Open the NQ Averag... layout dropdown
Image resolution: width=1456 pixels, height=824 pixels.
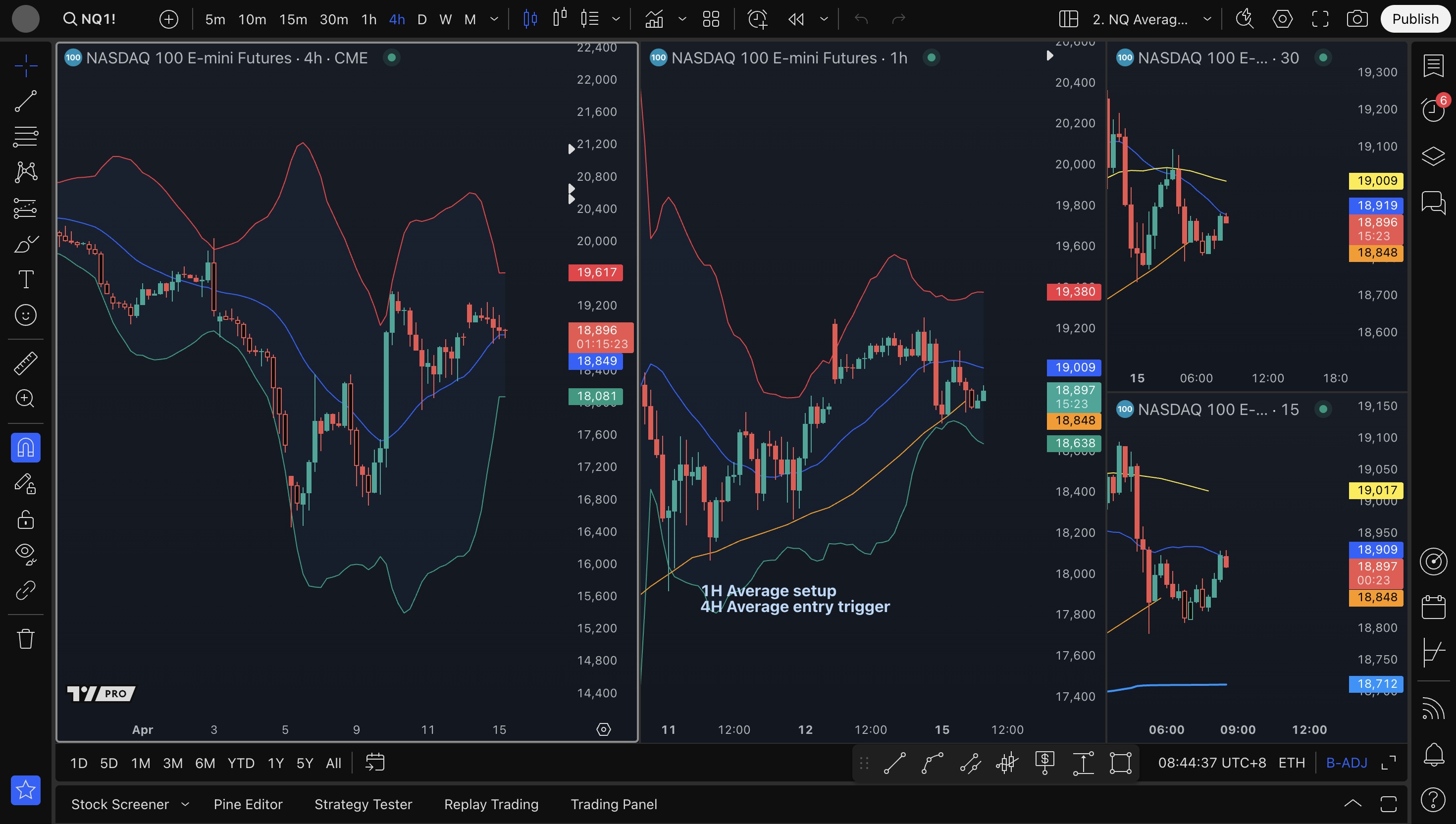[1207, 19]
